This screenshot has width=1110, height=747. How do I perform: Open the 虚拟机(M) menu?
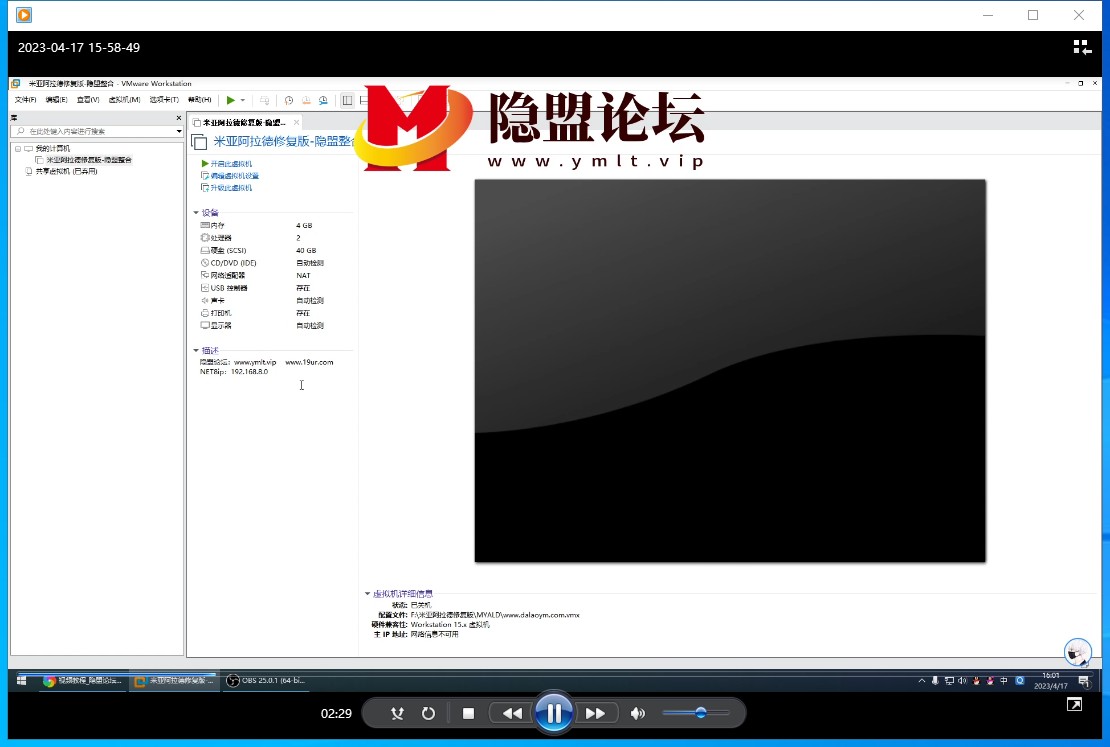click(x=125, y=100)
